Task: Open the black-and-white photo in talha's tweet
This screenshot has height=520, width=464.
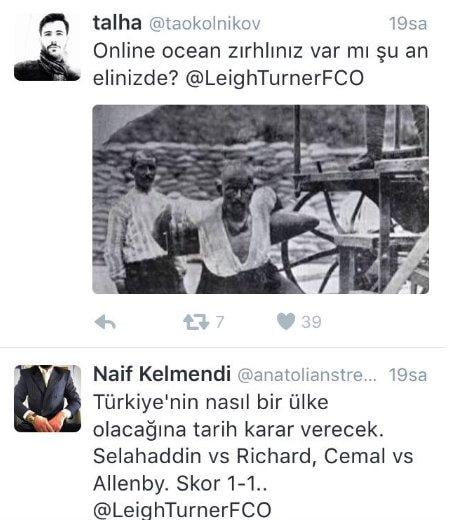Action: (261, 199)
